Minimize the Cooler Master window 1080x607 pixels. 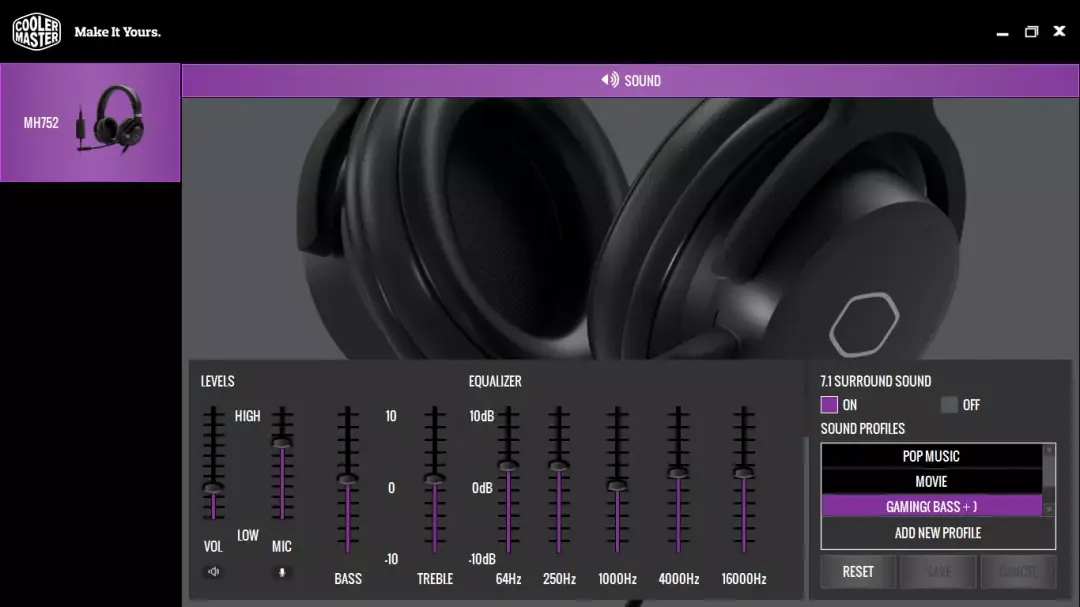(x=1002, y=32)
